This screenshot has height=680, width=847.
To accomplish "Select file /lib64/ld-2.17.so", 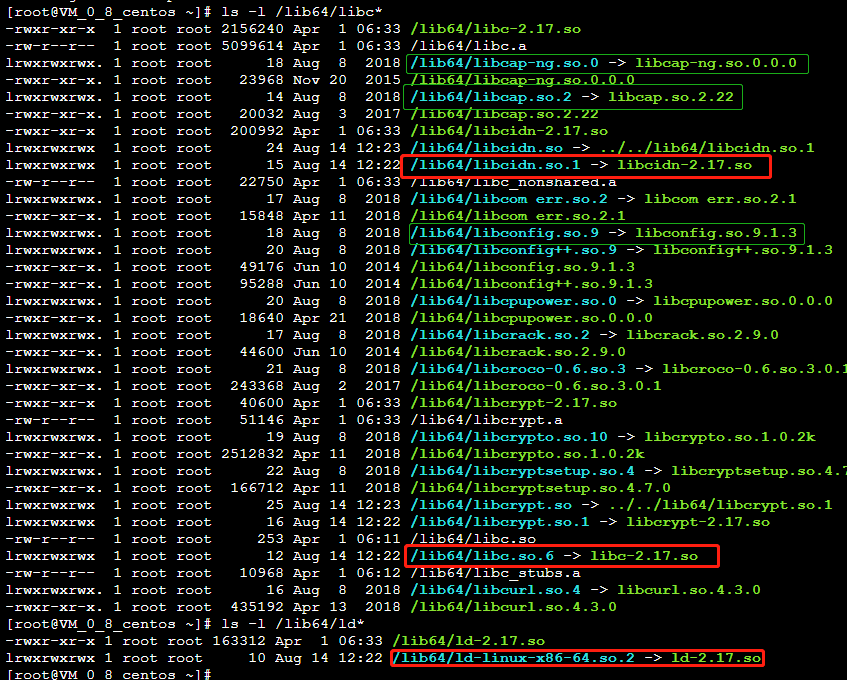I will pos(469,641).
